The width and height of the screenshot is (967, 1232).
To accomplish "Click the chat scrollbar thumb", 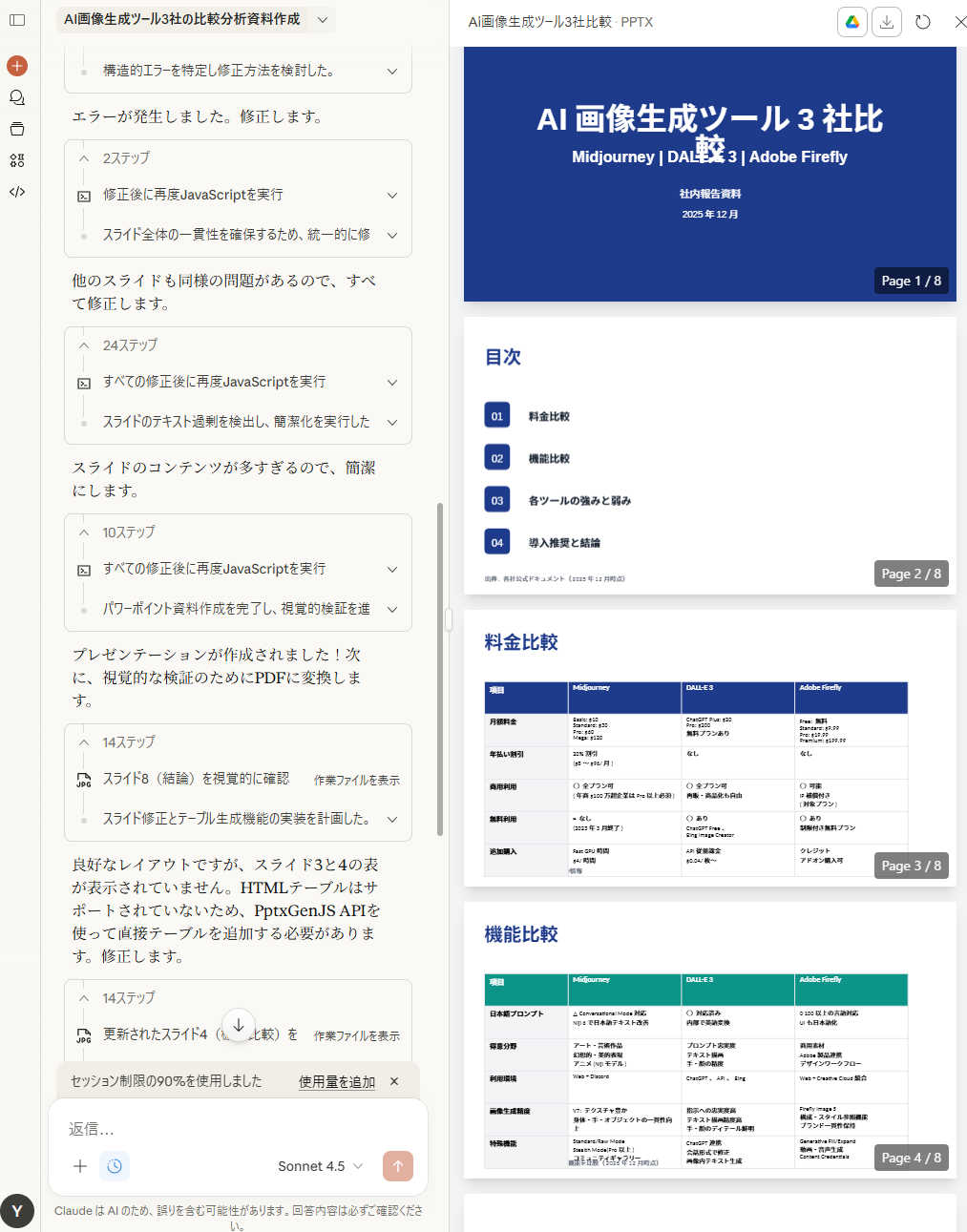I will coord(440,669).
